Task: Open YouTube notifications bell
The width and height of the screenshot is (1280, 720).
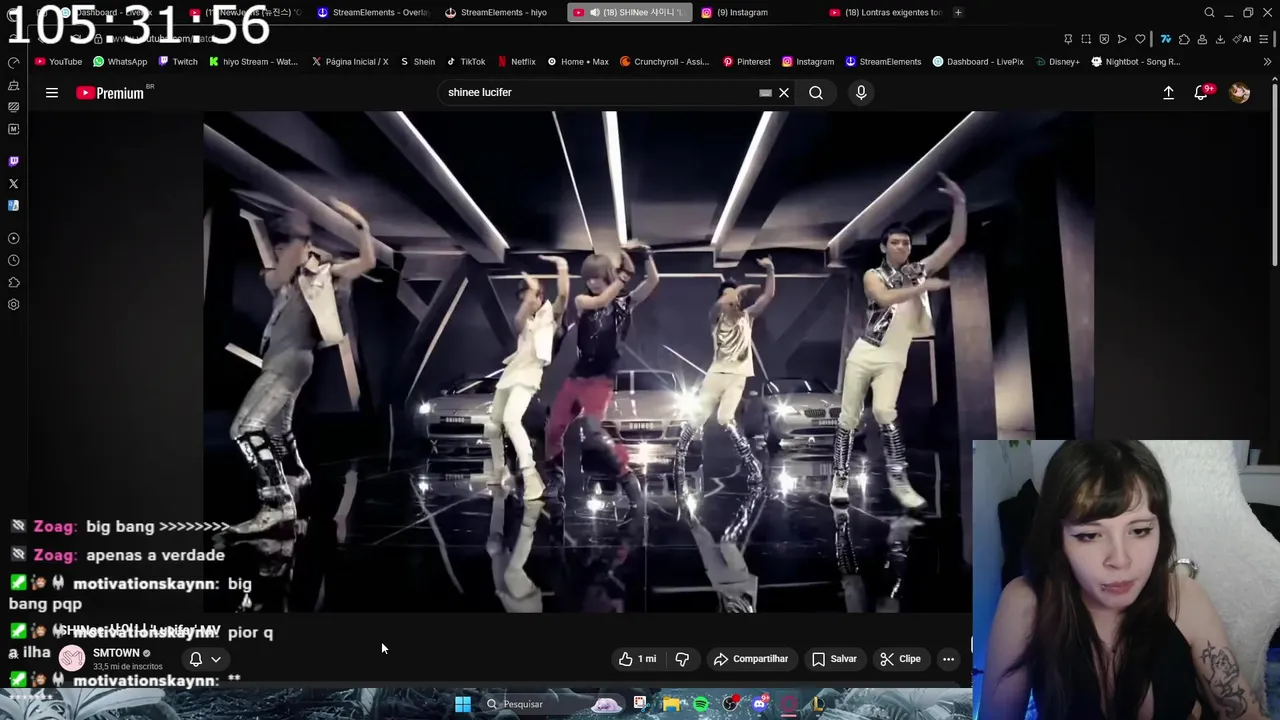Action: pyautogui.click(x=1202, y=93)
